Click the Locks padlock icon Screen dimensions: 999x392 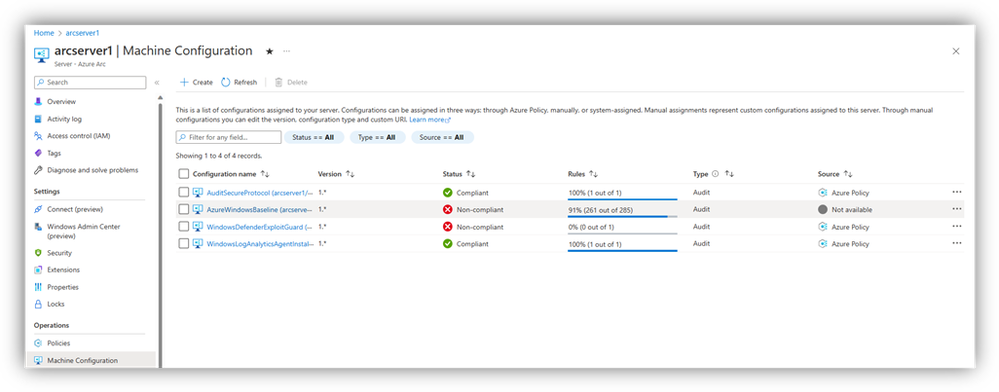[38, 304]
